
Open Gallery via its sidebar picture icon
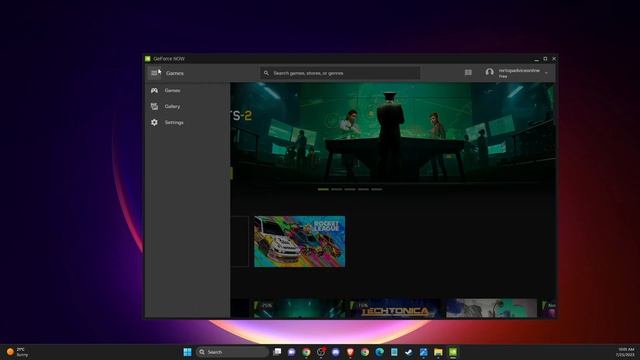click(154, 107)
